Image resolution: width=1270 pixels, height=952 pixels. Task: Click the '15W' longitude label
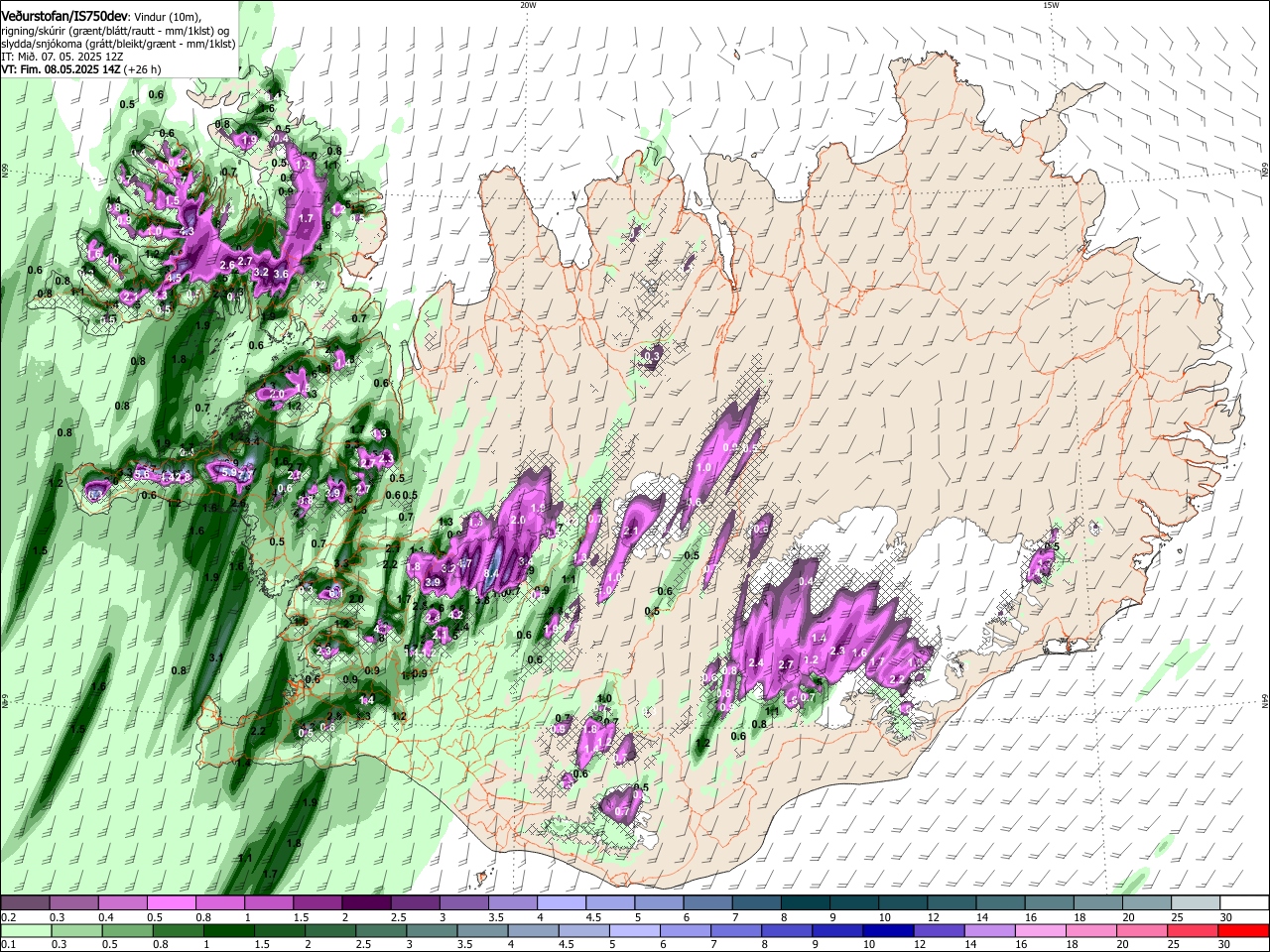coord(1051,5)
